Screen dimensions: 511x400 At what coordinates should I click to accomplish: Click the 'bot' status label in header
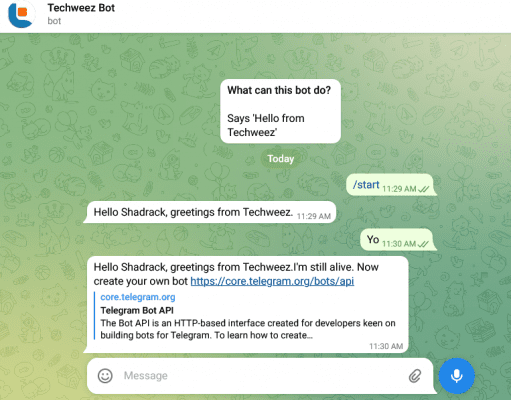(54, 21)
